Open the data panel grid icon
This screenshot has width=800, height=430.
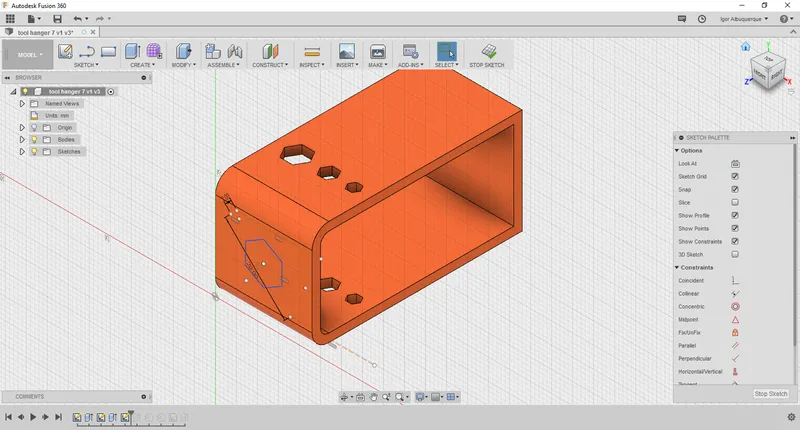tap(10, 19)
